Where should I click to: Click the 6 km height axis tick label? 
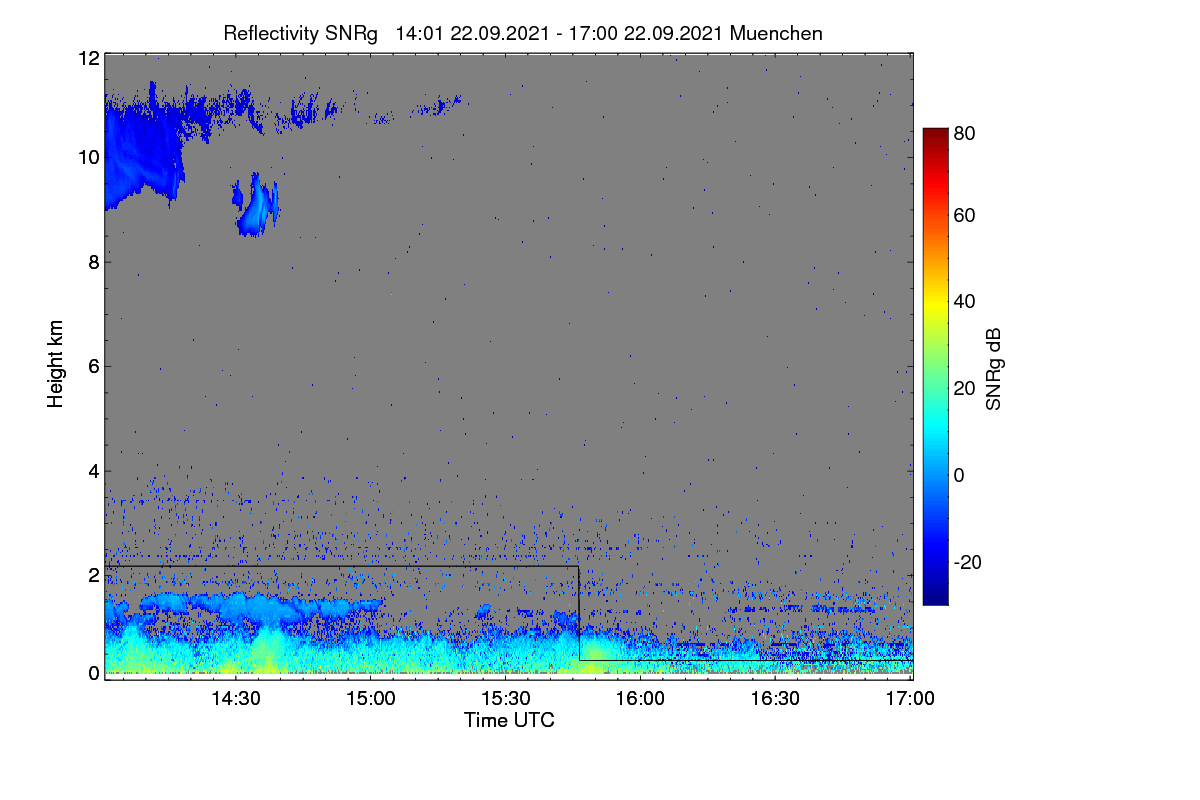point(93,366)
